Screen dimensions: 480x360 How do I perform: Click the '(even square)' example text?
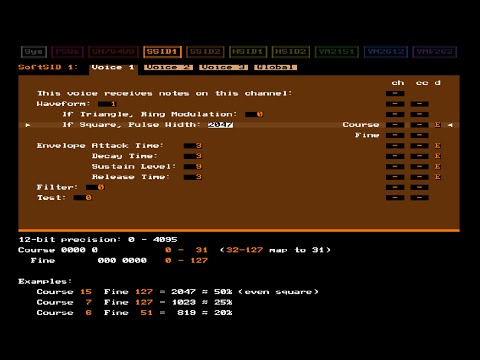tap(278, 292)
